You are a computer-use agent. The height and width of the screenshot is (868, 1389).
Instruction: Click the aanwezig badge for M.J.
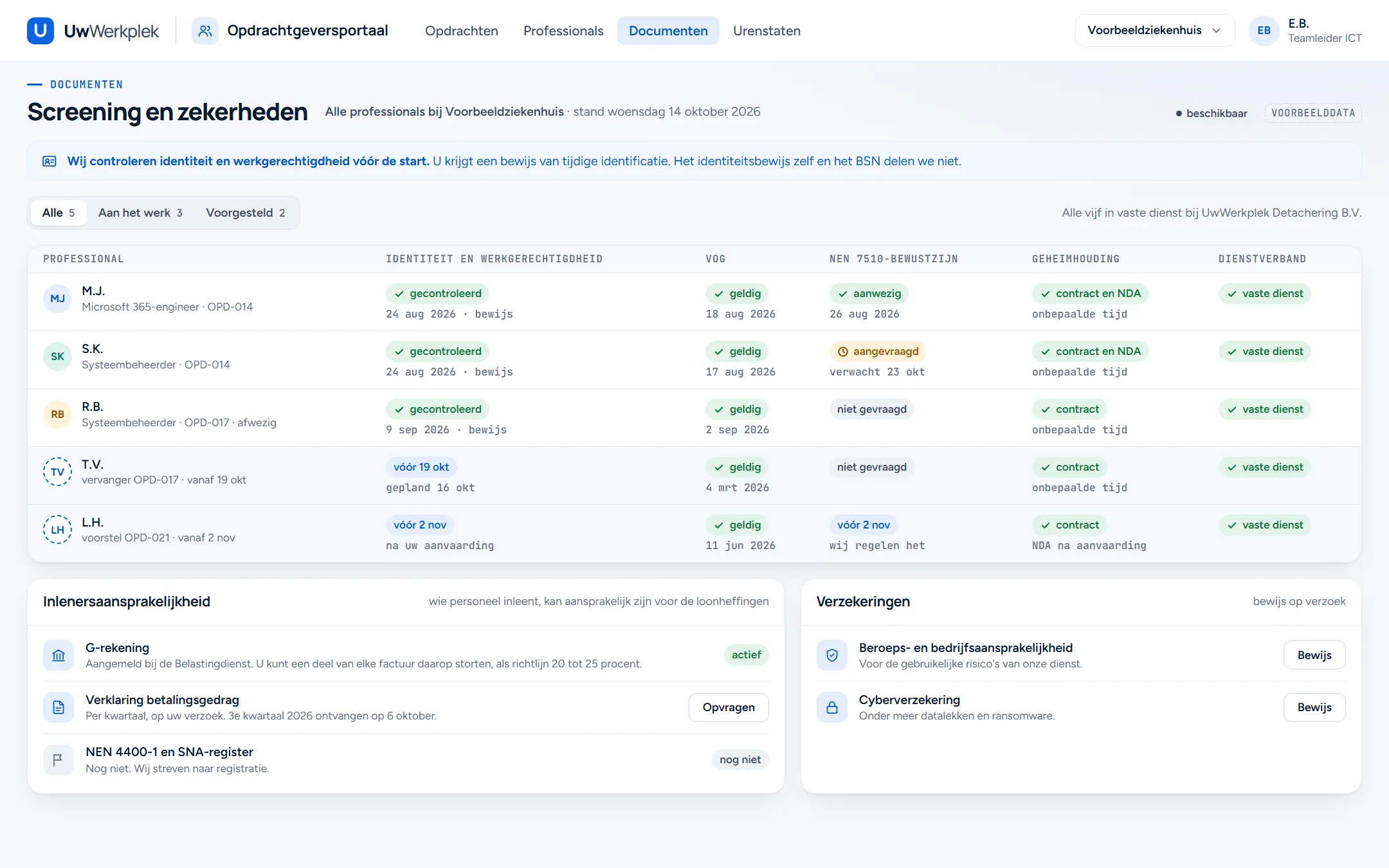point(869,294)
